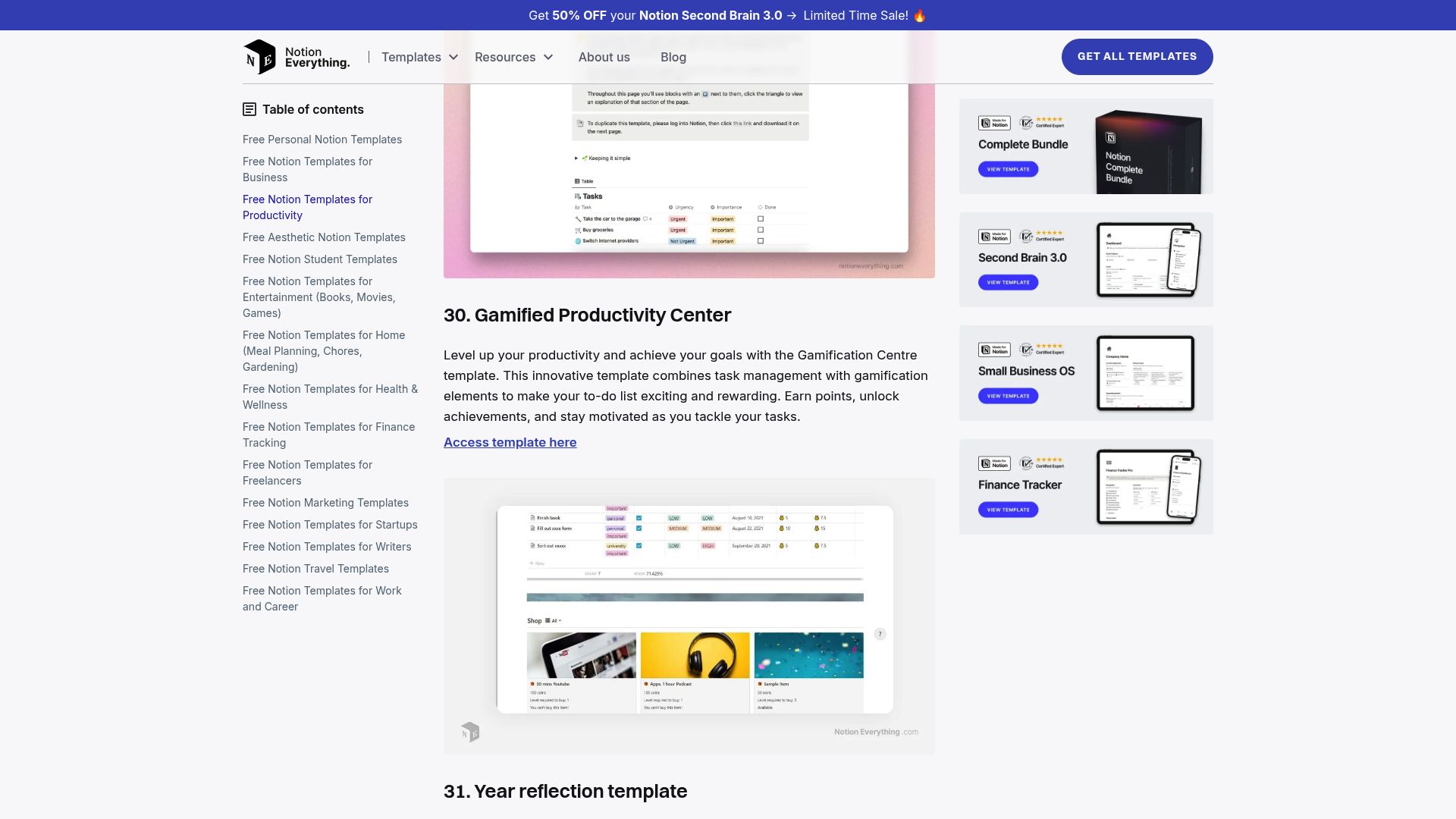The height and width of the screenshot is (819, 1456).
Task: Click the Second Brain 3.0 card title
Action: (1022, 258)
